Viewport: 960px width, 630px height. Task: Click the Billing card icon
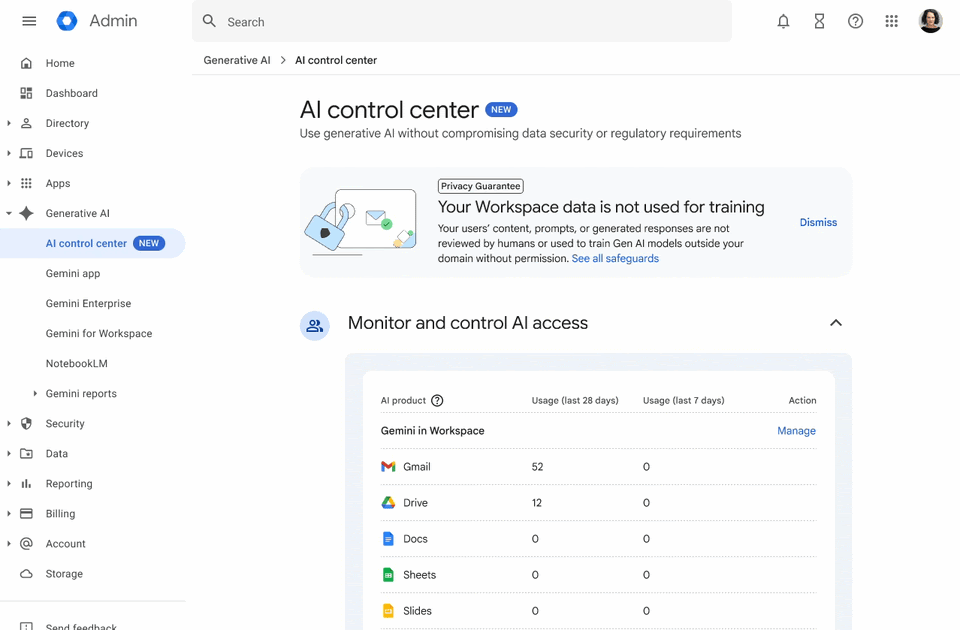(26, 513)
